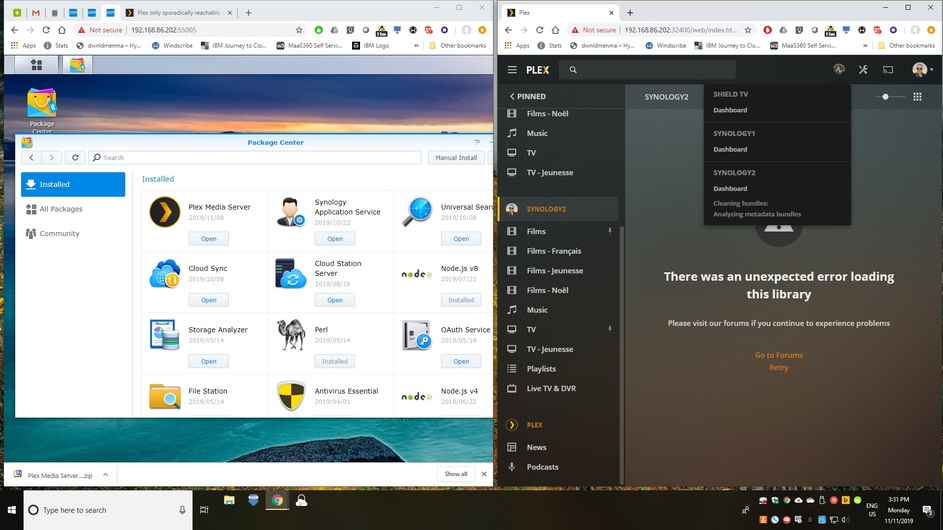This screenshot has width=943, height=530.
Task: Click the OAuth Service safe icon
Action: click(x=417, y=335)
